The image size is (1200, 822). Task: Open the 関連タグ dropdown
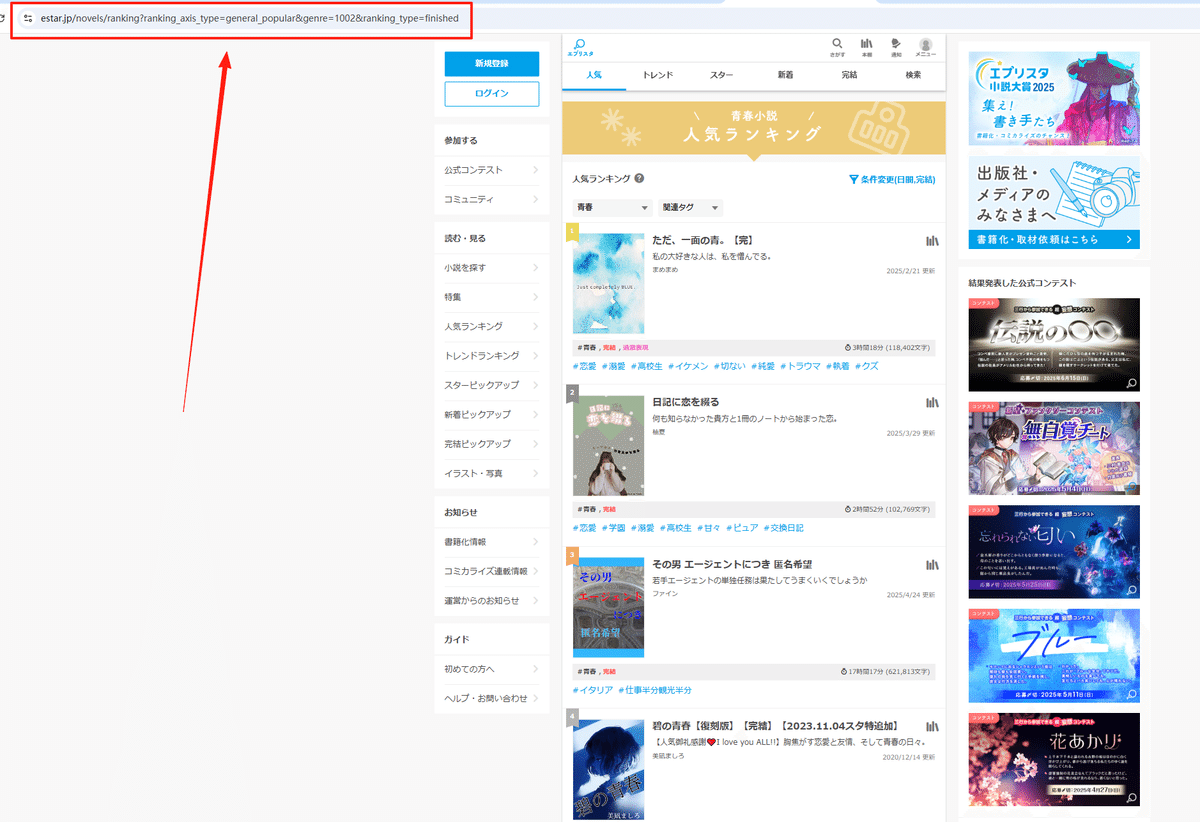point(690,208)
